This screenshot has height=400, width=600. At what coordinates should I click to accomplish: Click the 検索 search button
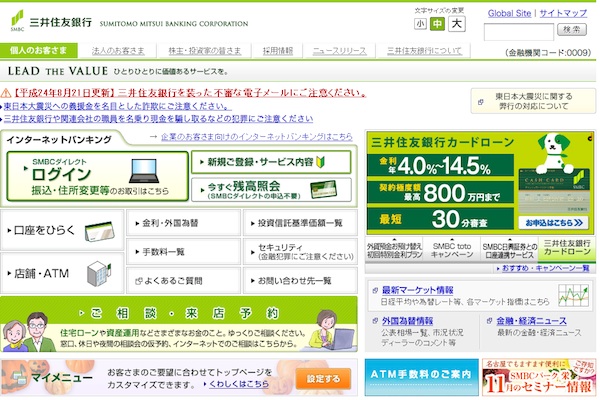[574, 30]
